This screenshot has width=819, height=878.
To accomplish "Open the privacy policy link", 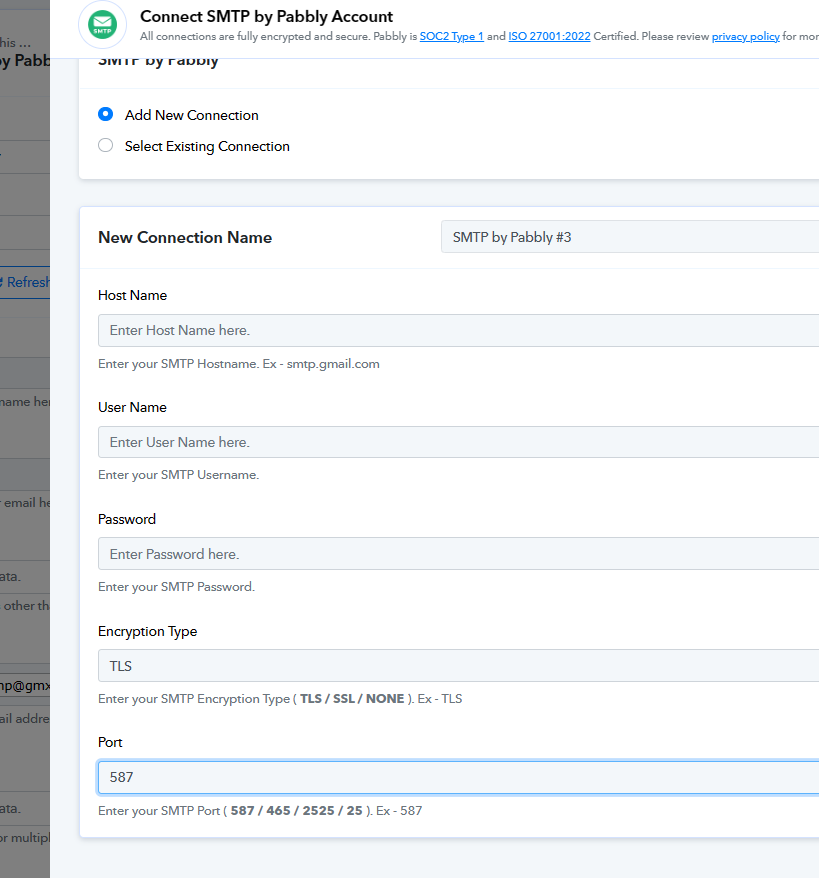I will point(745,36).
